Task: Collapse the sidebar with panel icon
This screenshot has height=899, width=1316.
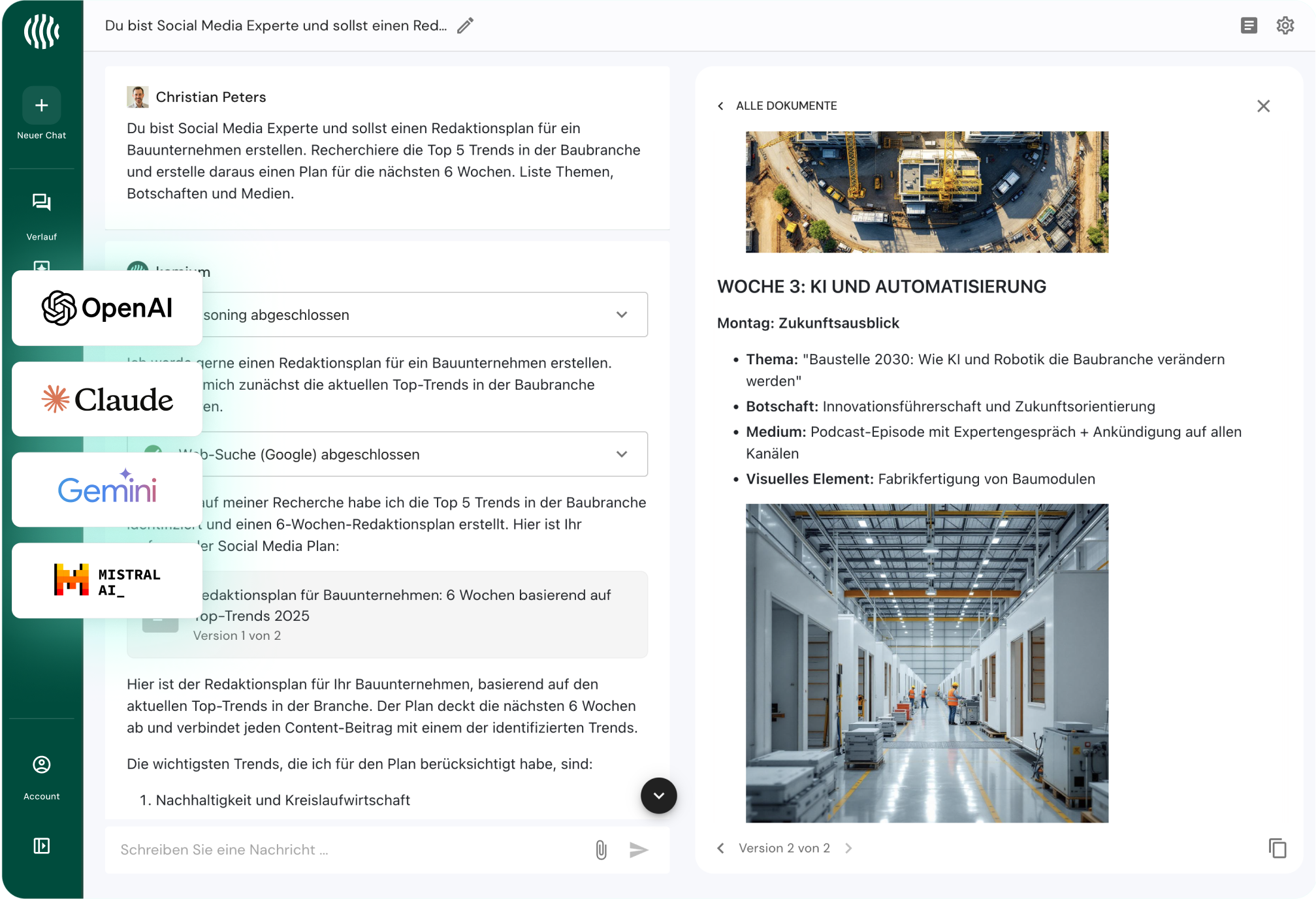Action: (x=42, y=846)
